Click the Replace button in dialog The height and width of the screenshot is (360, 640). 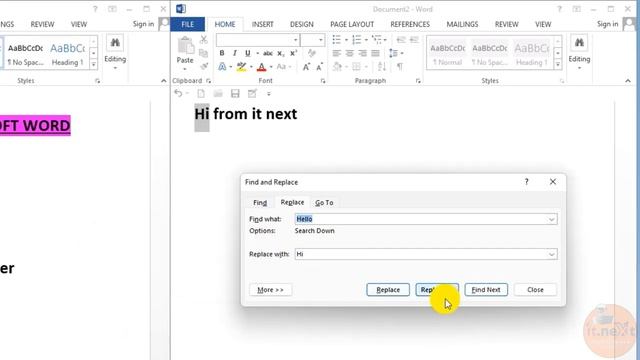coord(388,290)
